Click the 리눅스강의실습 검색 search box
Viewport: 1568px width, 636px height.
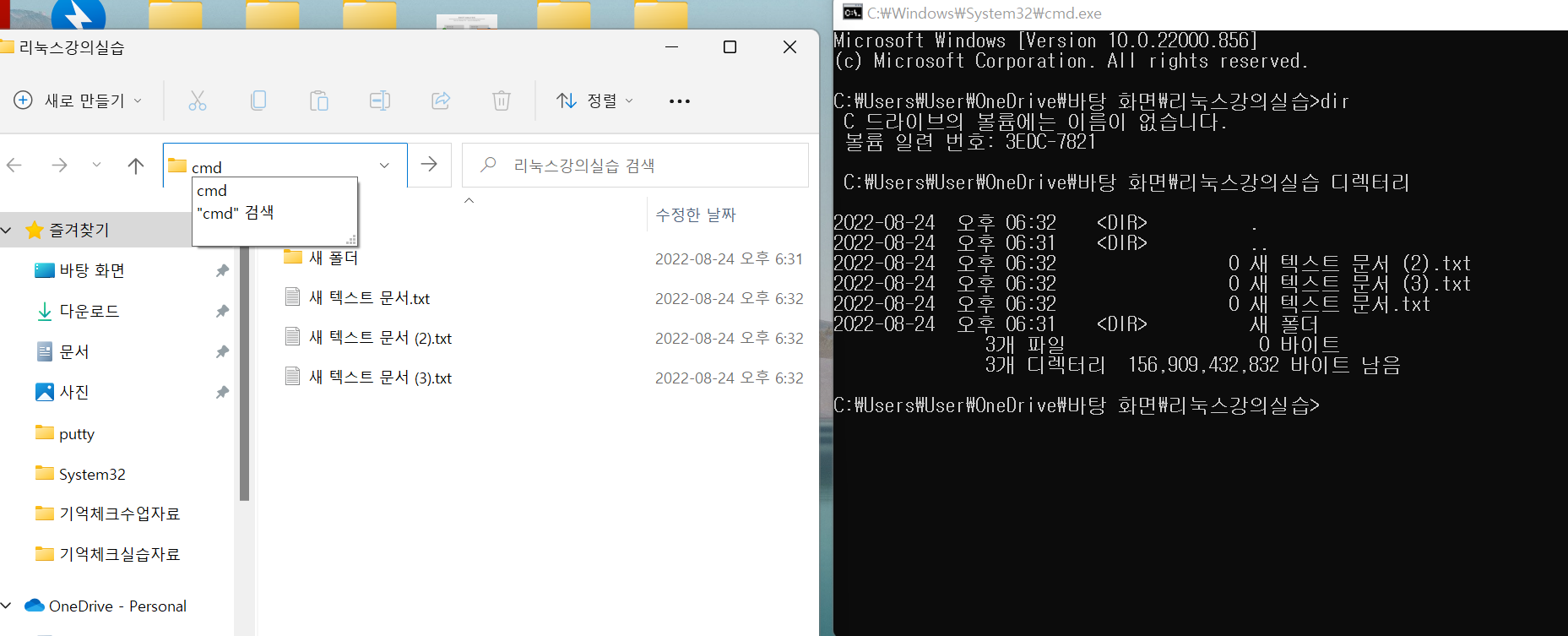(x=635, y=165)
